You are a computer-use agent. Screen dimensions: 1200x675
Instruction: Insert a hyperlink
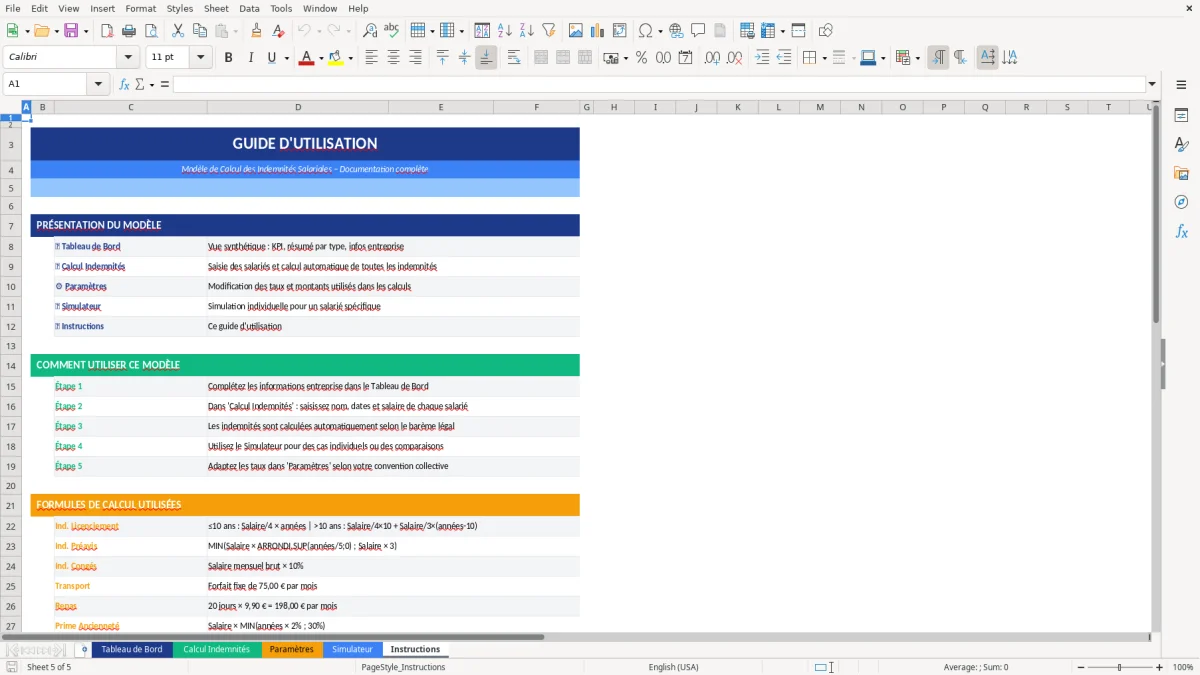pyautogui.click(x=676, y=30)
